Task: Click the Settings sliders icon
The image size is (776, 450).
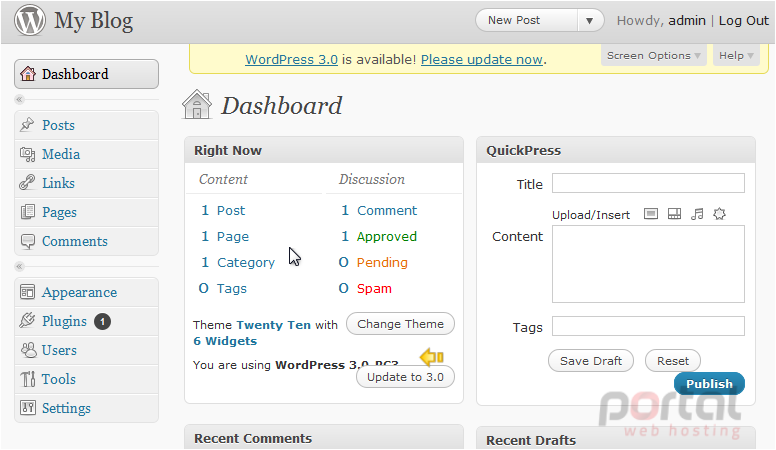Action: click(x=28, y=408)
